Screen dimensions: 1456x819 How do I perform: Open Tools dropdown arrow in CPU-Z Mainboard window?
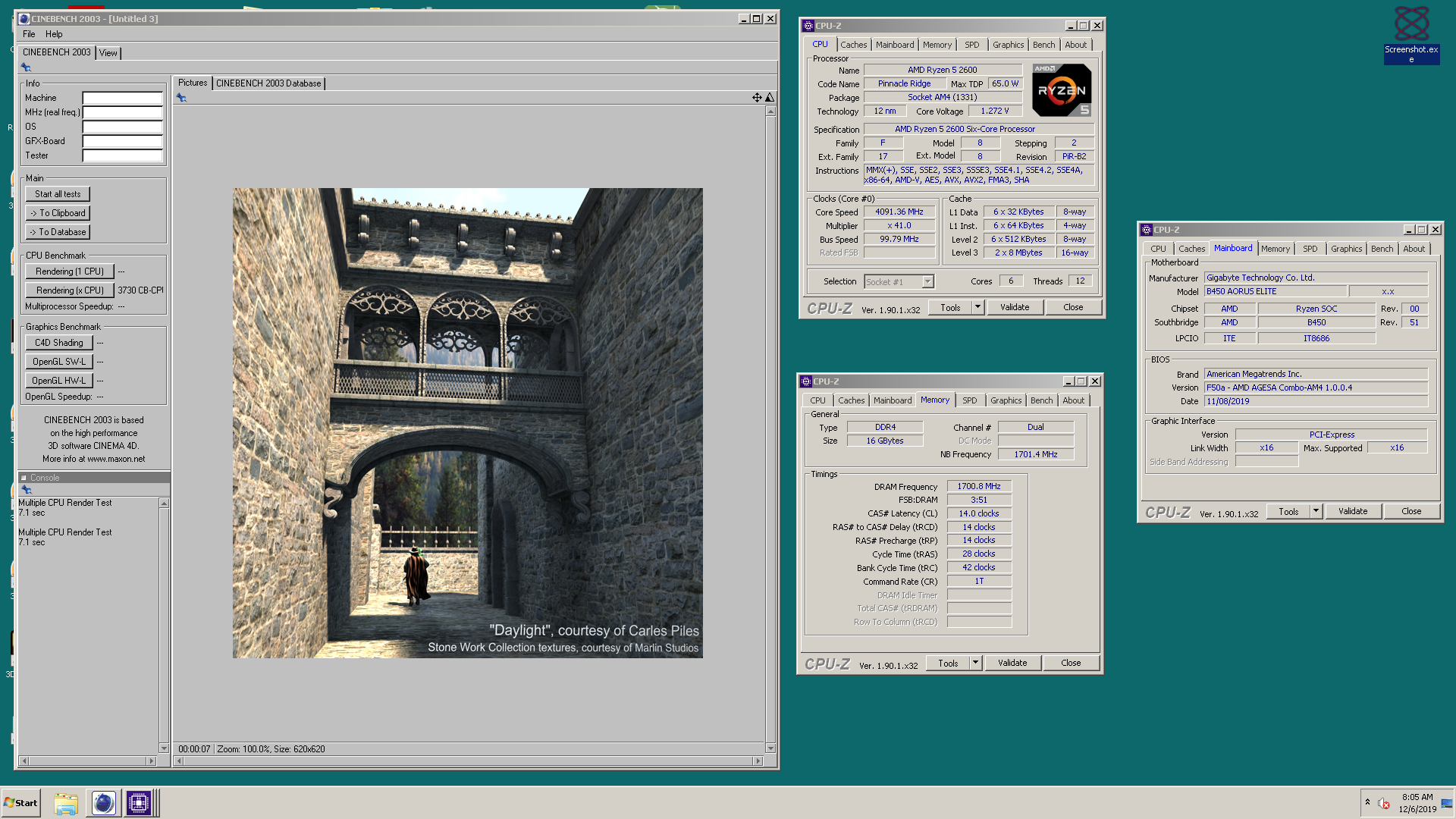tap(1316, 511)
